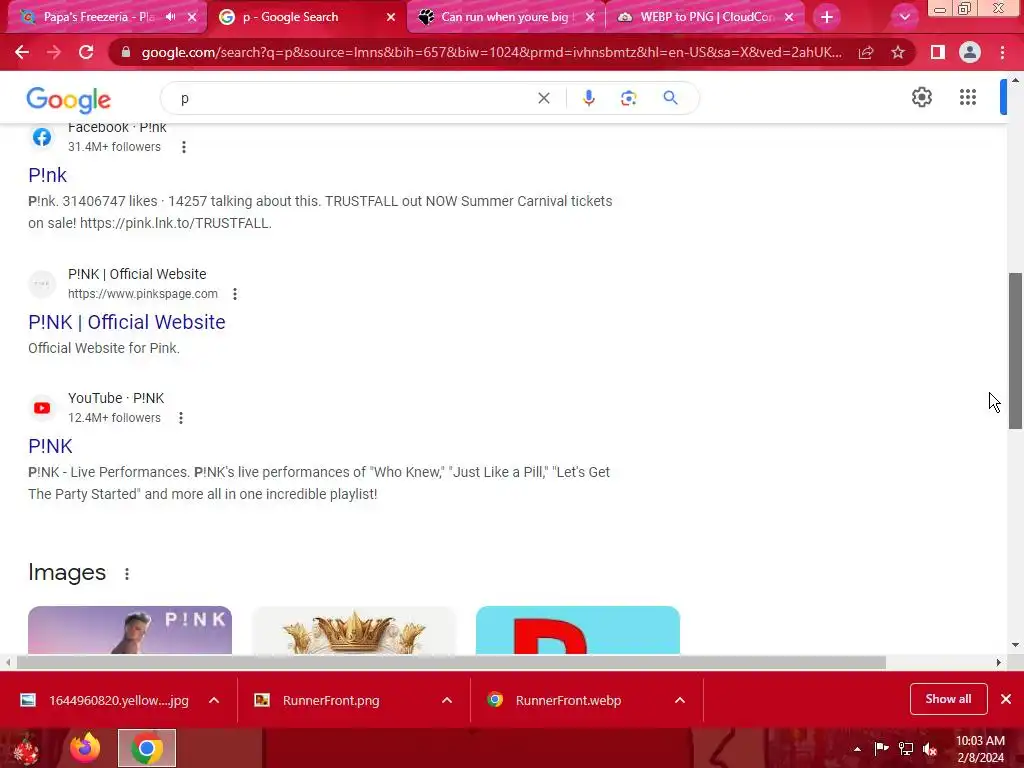Image resolution: width=1024 pixels, height=768 pixels.
Task: Open the browser side panel
Action: tap(937, 52)
